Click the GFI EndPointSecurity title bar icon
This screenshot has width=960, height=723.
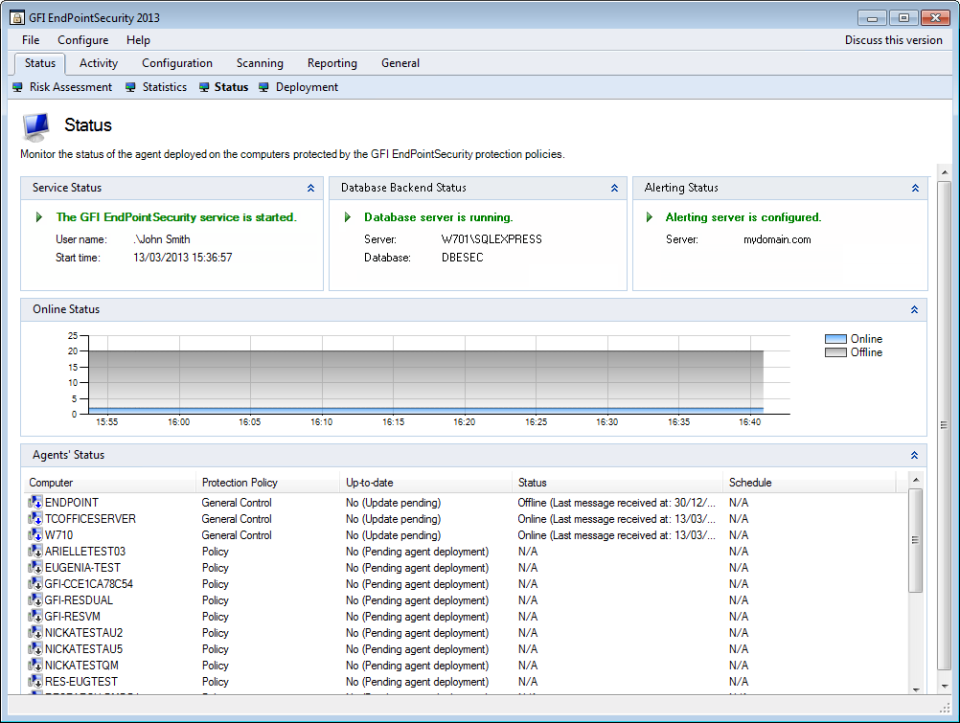[15, 17]
